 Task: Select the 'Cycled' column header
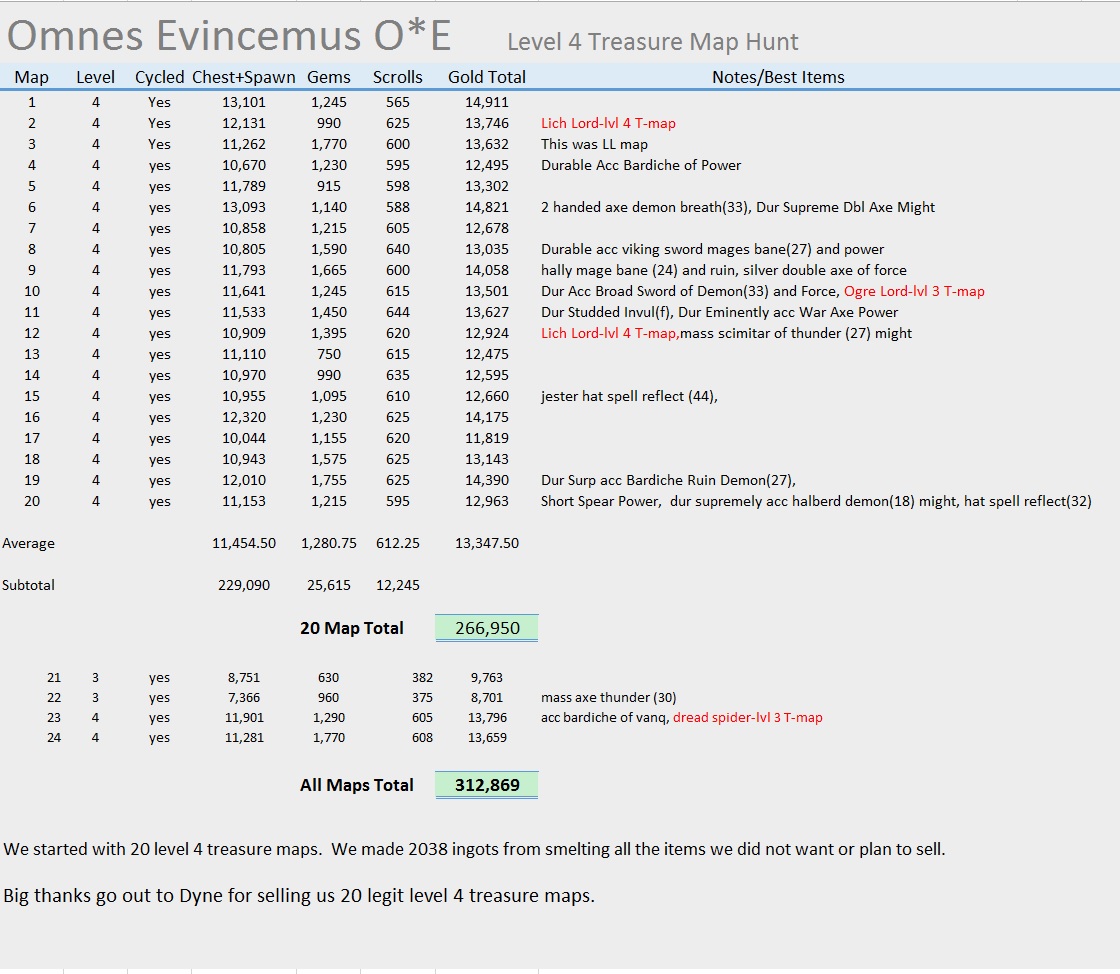click(x=160, y=77)
